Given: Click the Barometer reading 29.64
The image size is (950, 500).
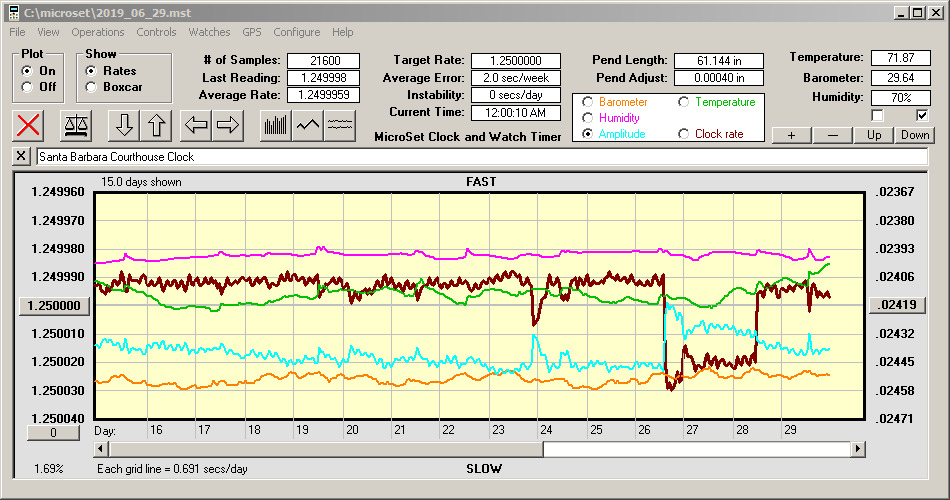Looking at the screenshot, I should (900, 78).
